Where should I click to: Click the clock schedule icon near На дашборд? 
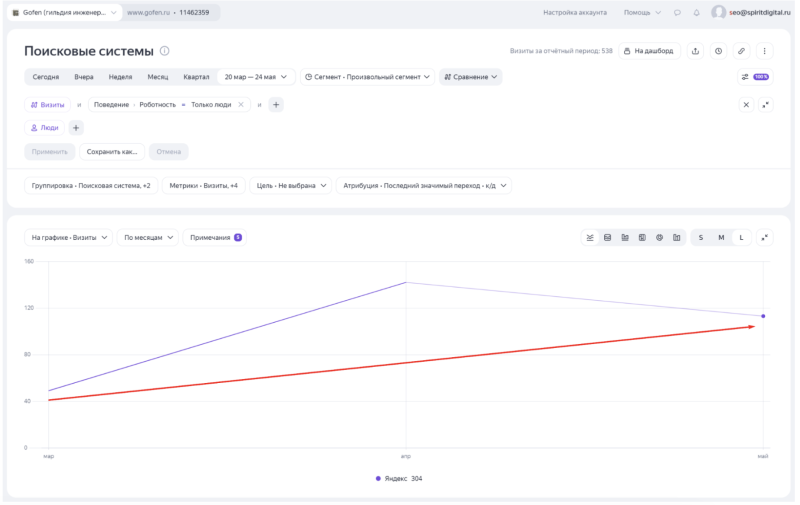[x=718, y=51]
